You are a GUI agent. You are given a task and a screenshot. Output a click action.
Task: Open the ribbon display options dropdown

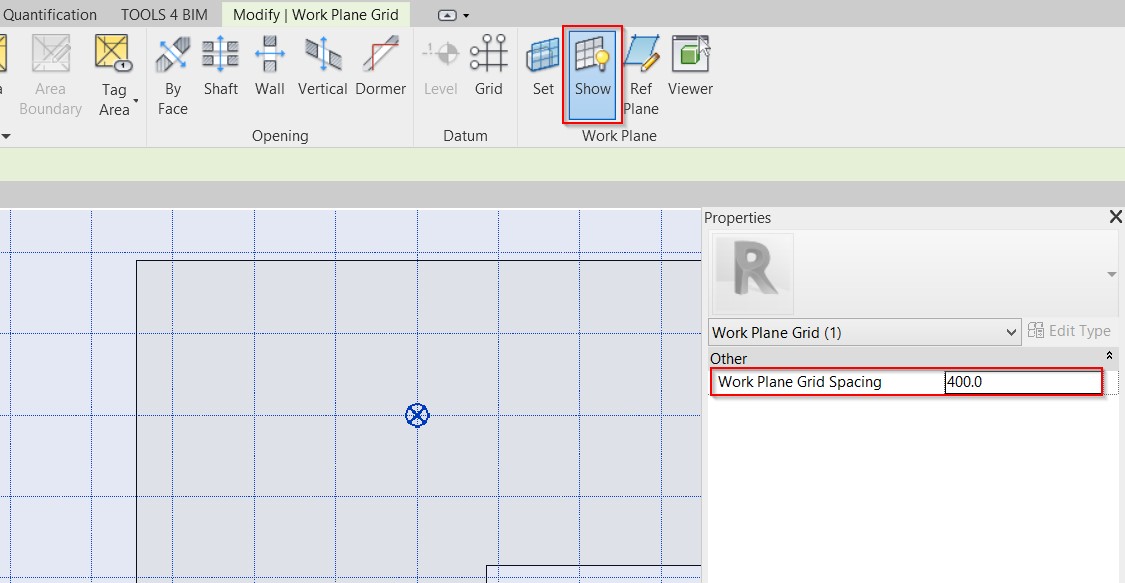pos(454,15)
